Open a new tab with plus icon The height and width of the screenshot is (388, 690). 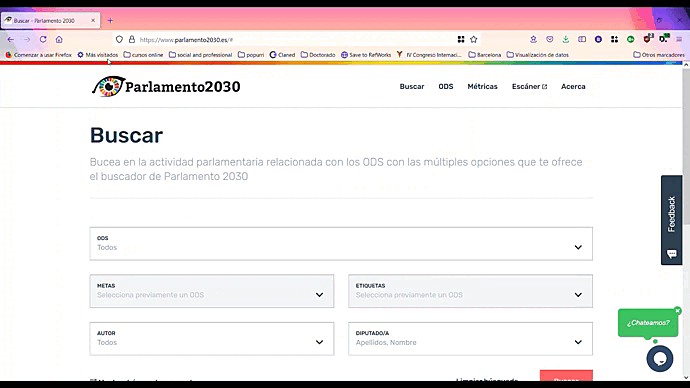pos(110,20)
